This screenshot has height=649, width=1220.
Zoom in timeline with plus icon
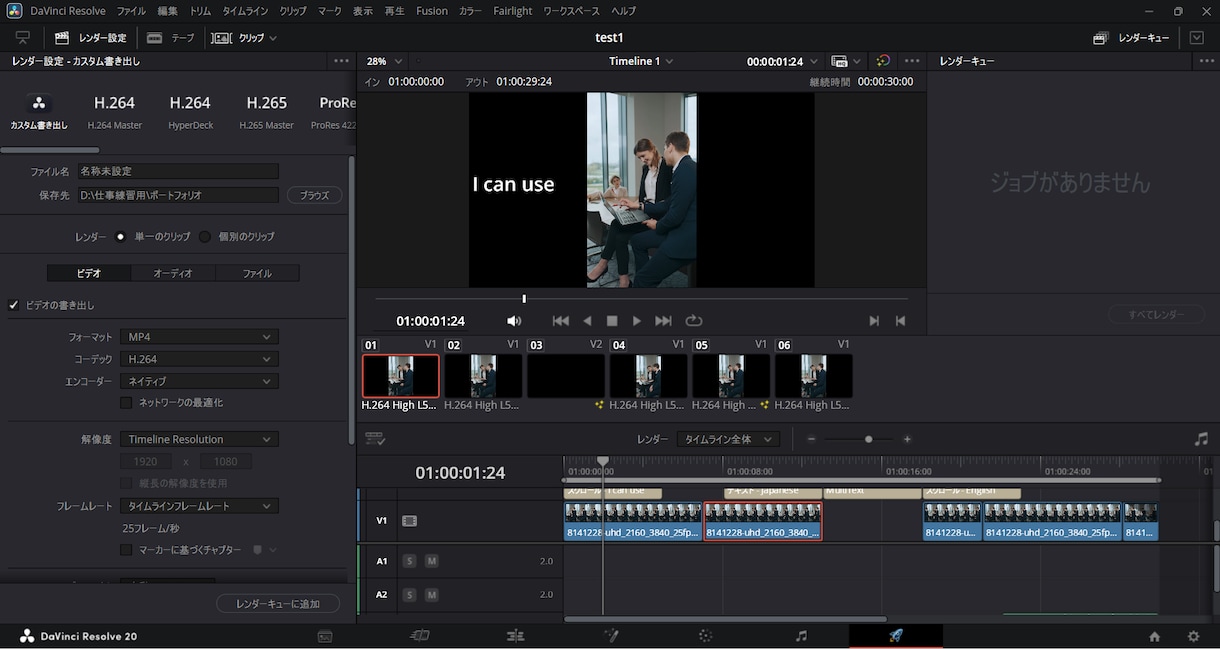click(907, 439)
